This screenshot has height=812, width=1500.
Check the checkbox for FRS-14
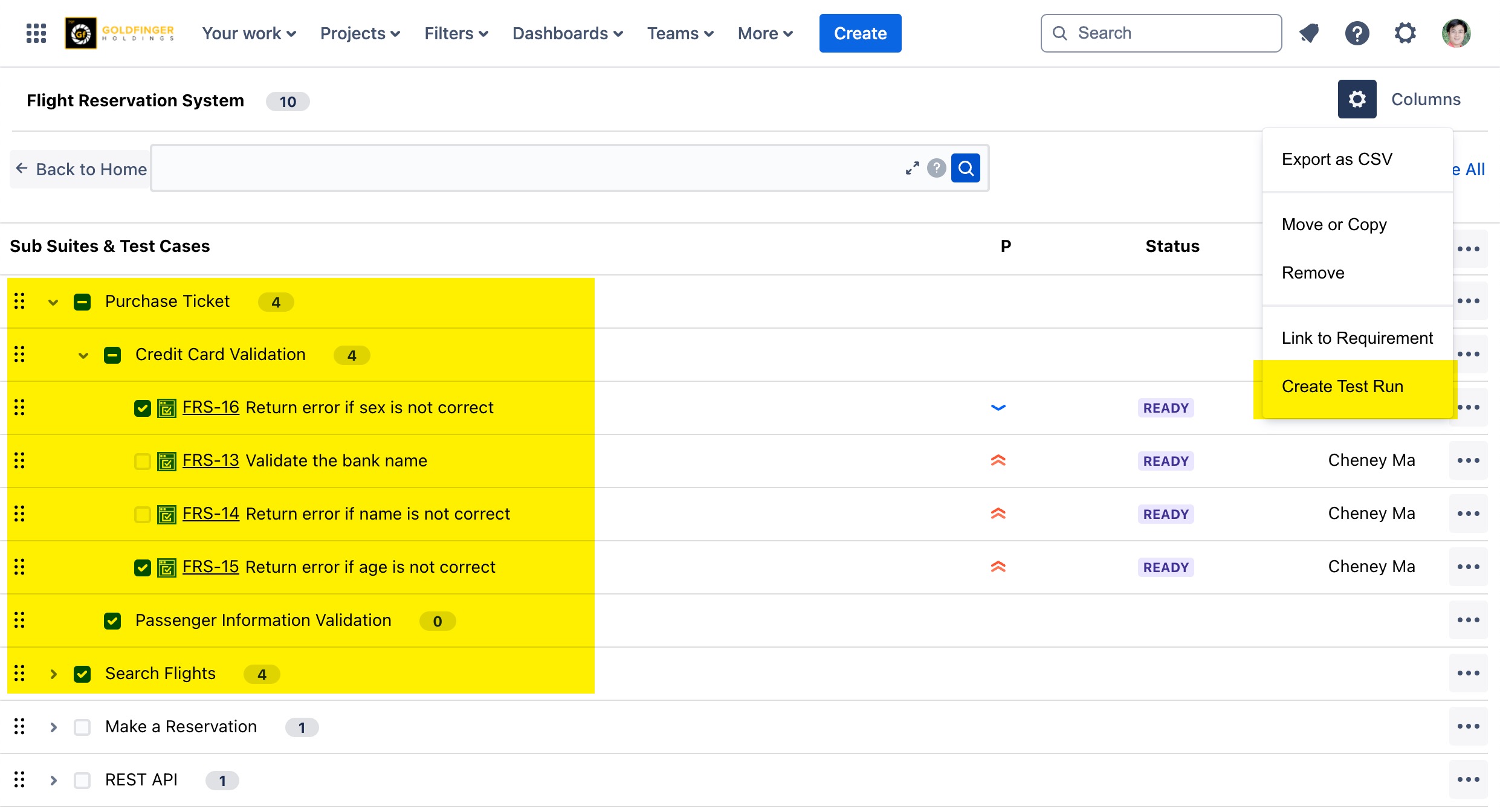pos(142,514)
